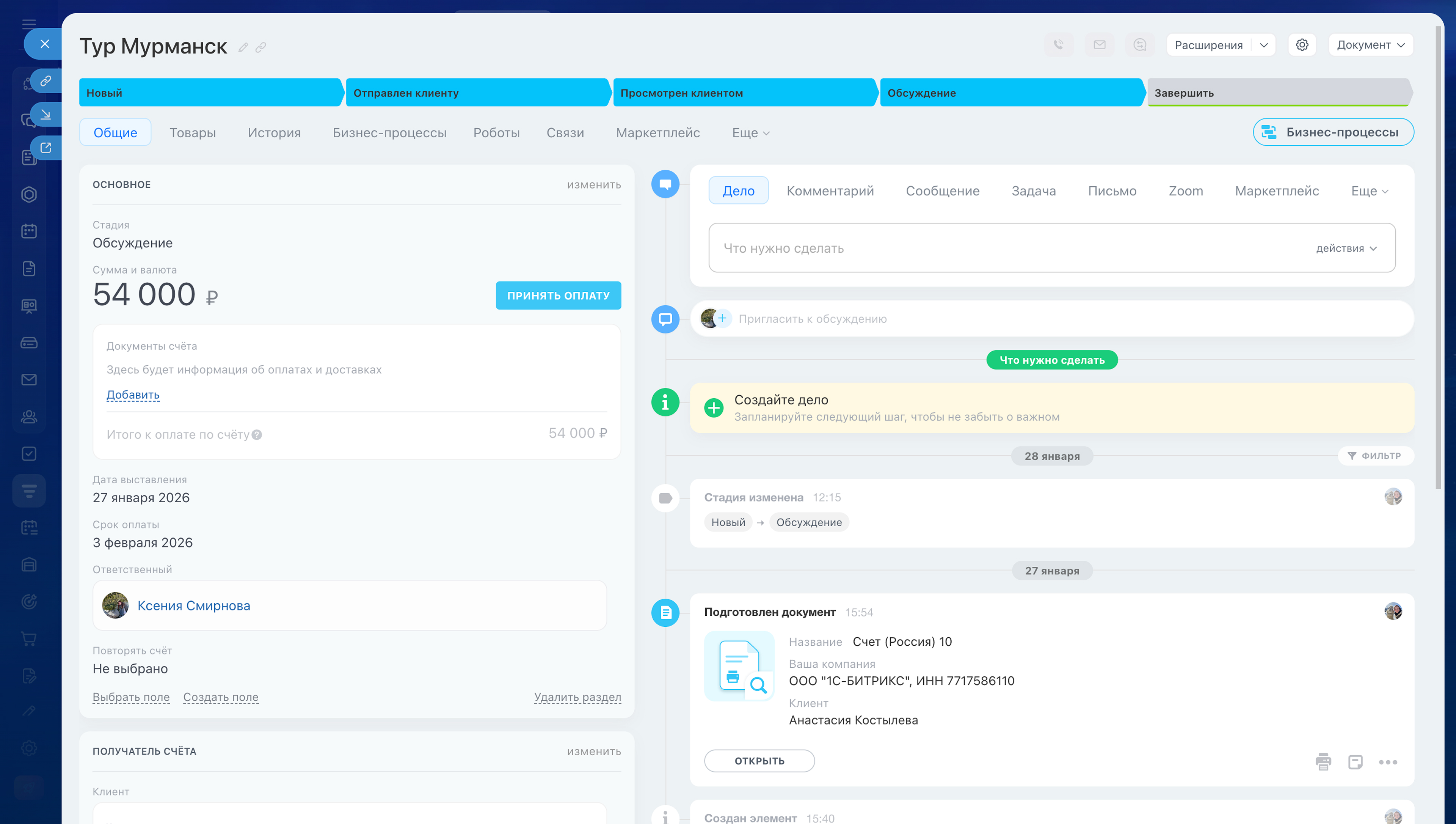Open the three-dots menu on document card

(1388, 762)
